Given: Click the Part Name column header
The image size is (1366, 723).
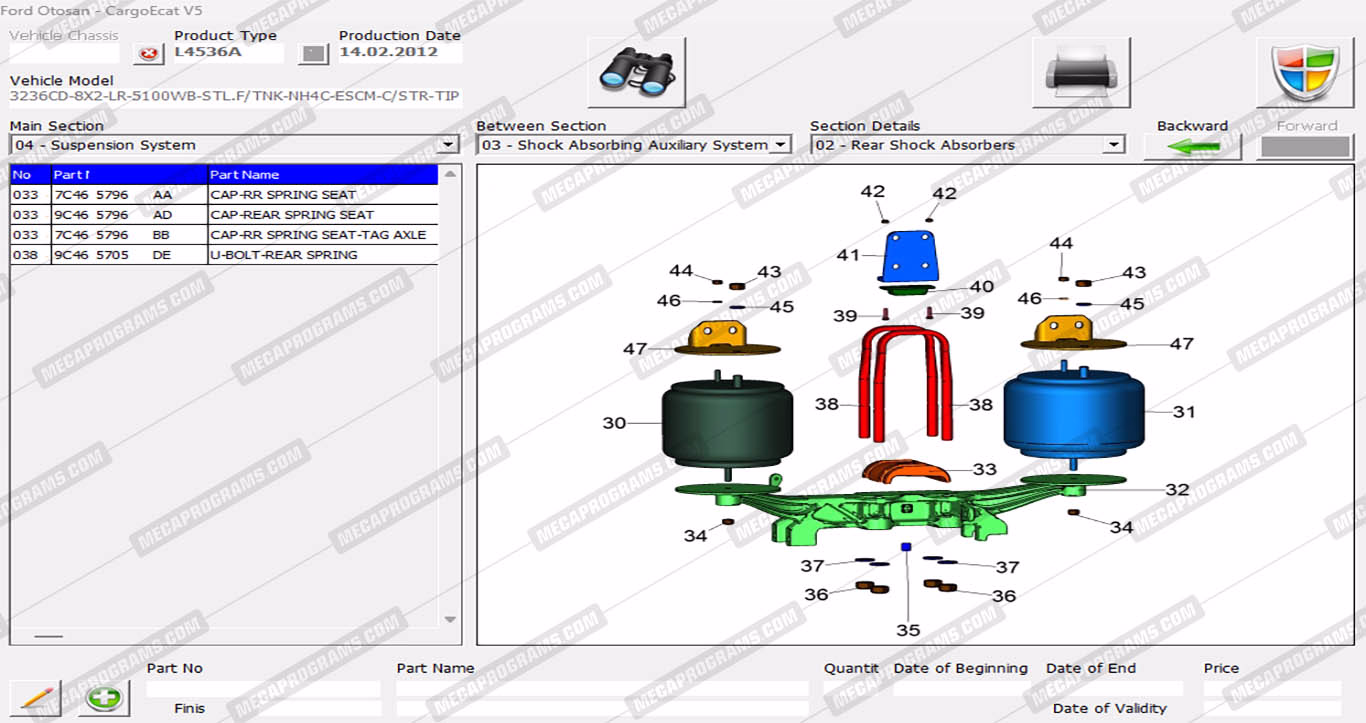Looking at the screenshot, I should pos(322,175).
